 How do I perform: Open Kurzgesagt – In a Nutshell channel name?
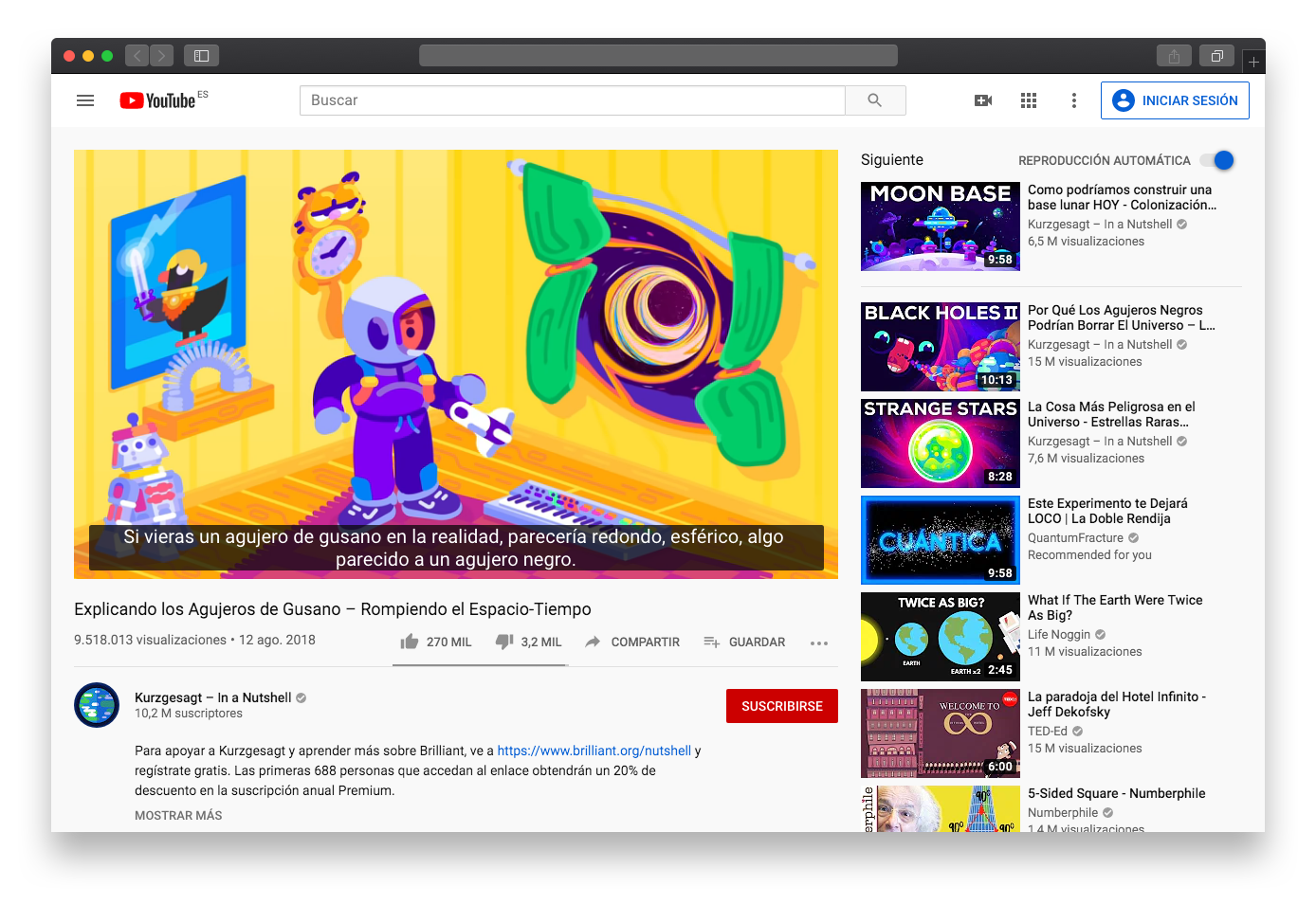coord(213,697)
